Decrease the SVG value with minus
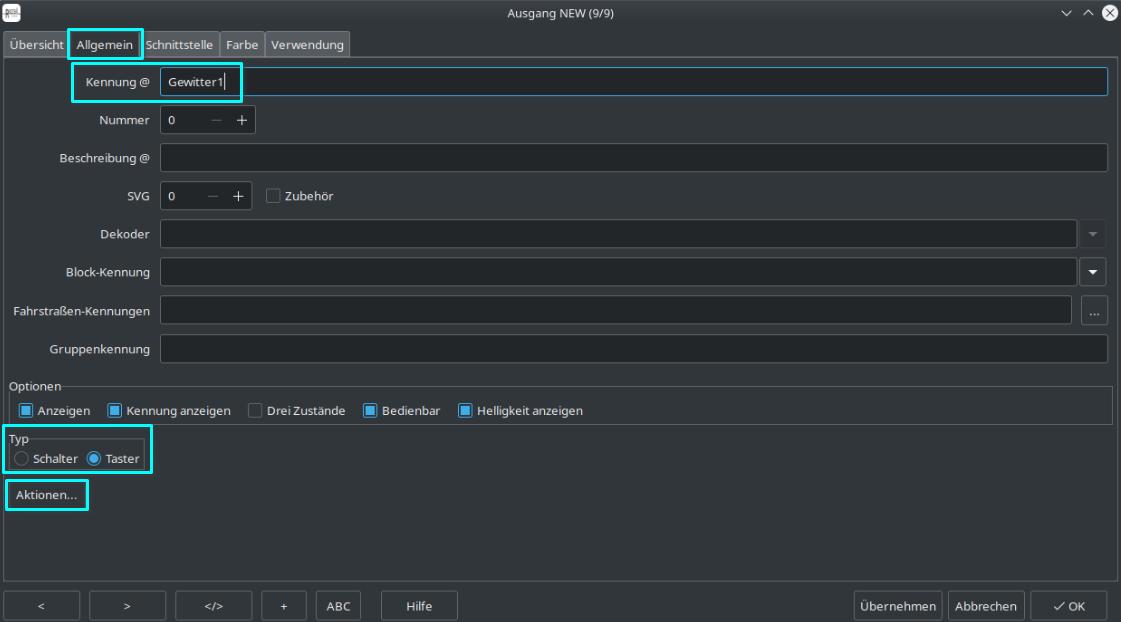This screenshot has width=1121, height=622. click(213, 196)
